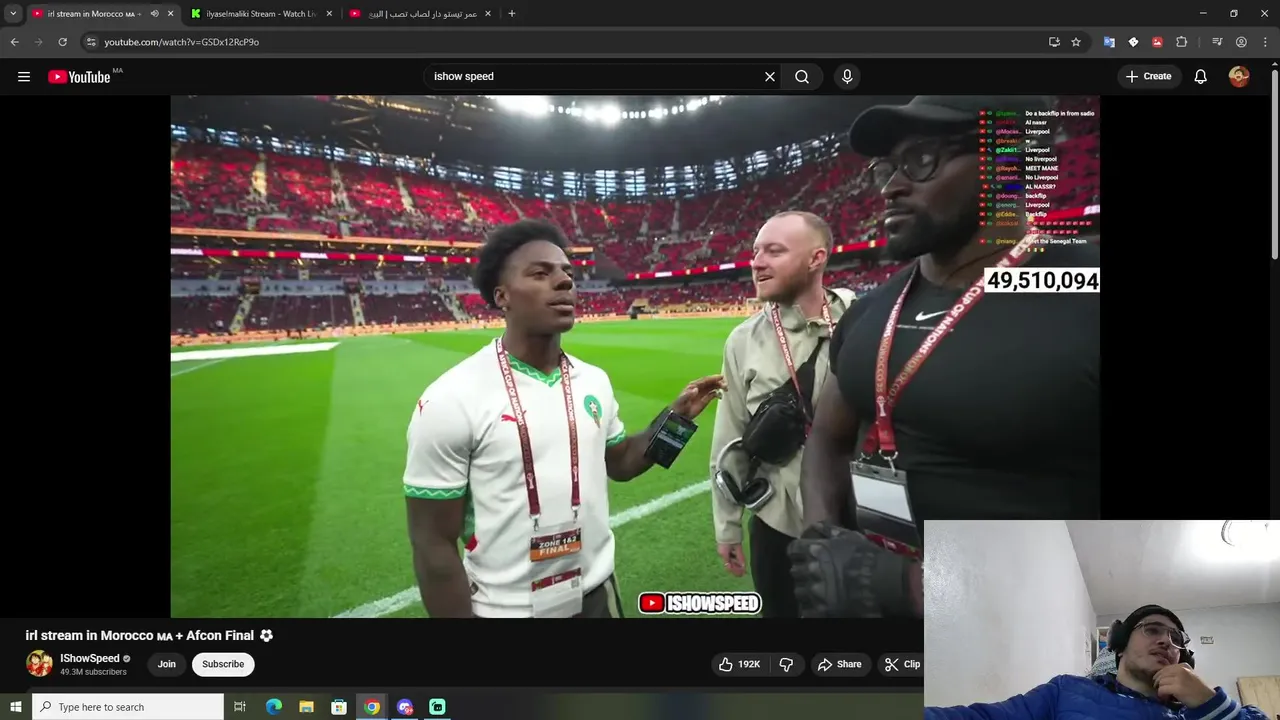
Task: Click the Chrome taskbar icon
Action: tap(372, 707)
